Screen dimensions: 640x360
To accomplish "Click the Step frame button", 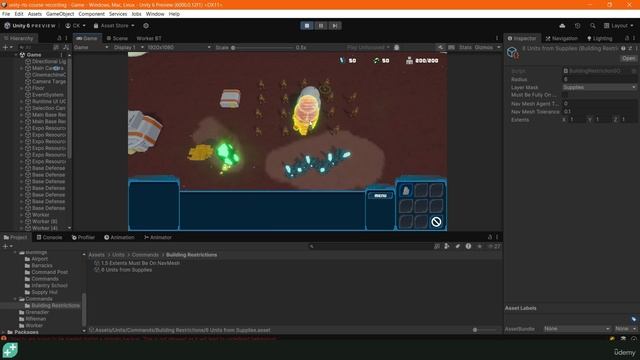I will point(335,26).
